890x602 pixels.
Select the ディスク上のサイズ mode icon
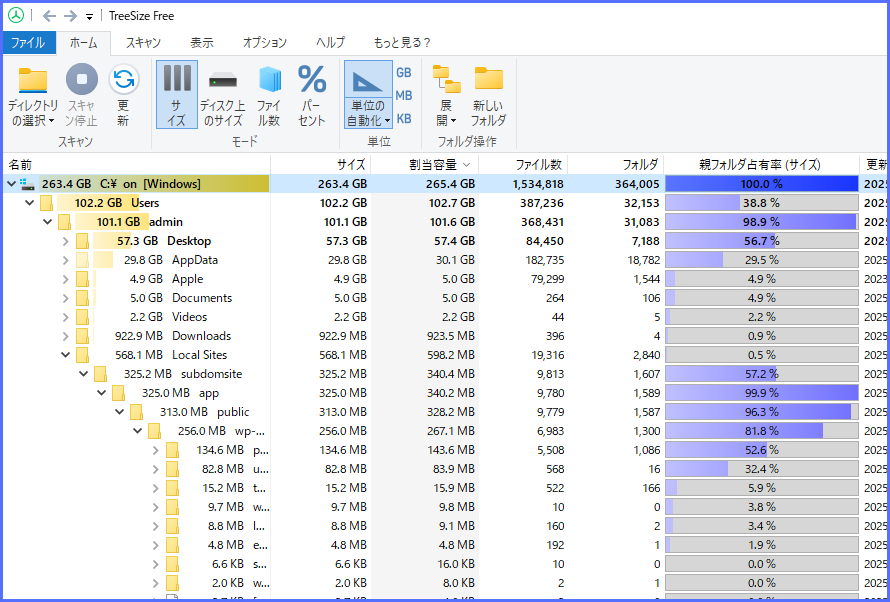pyautogui.click(x=222, y=81)
